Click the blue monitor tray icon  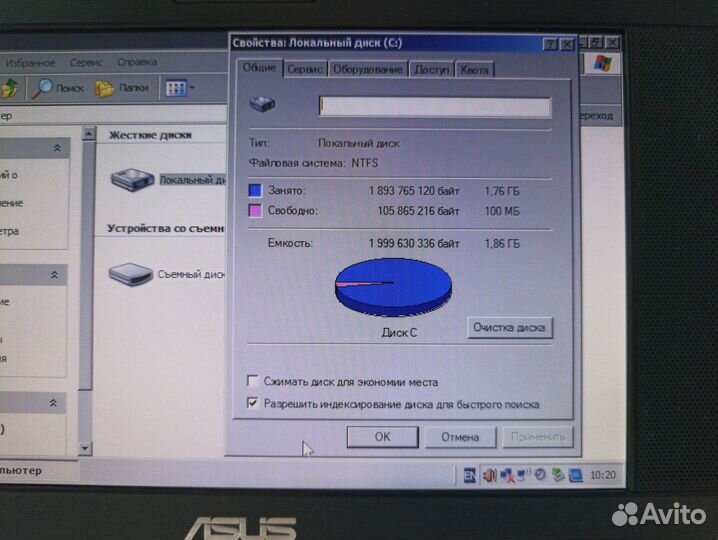(576, 475)
